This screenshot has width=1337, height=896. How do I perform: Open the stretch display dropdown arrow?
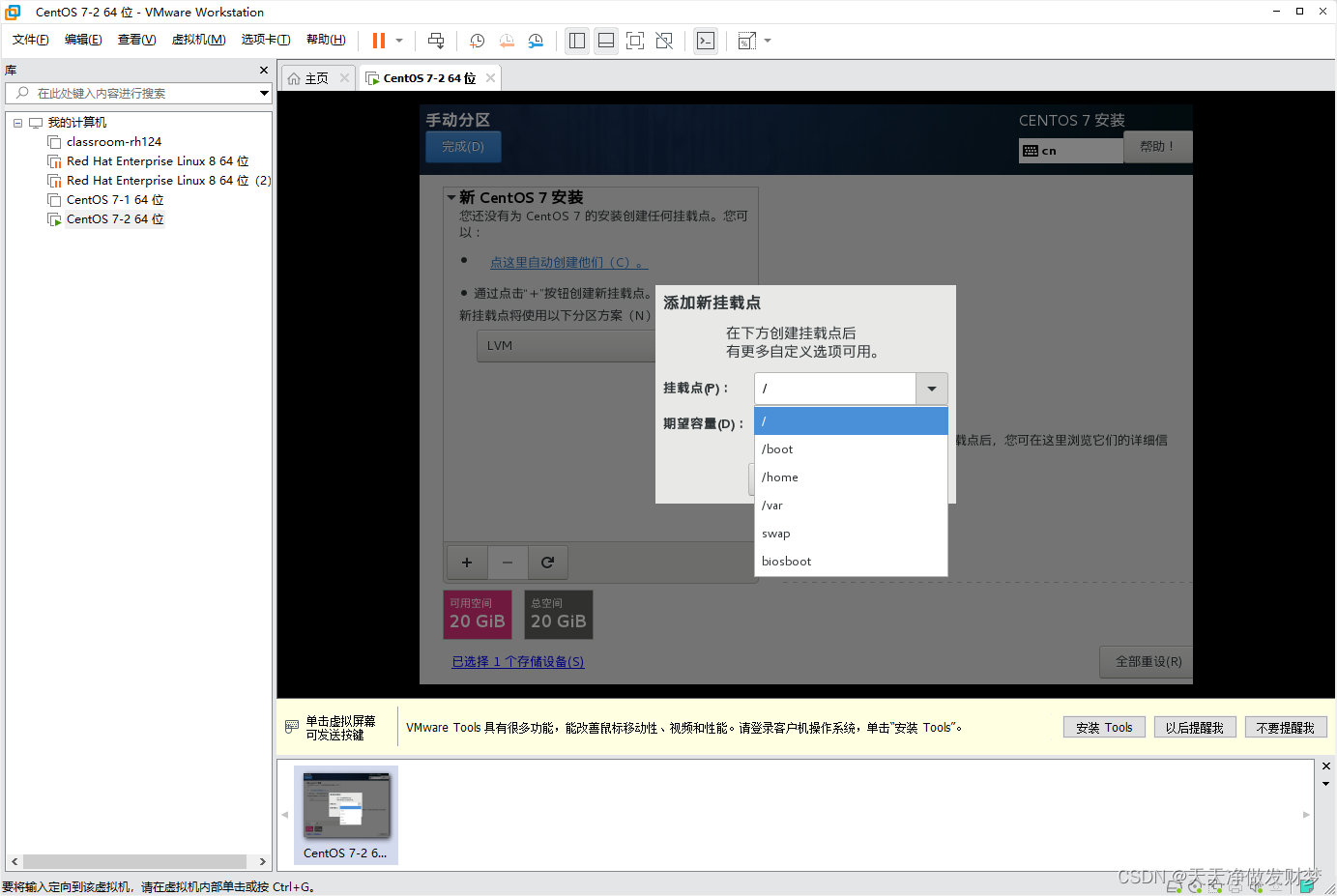pos(768,41)
